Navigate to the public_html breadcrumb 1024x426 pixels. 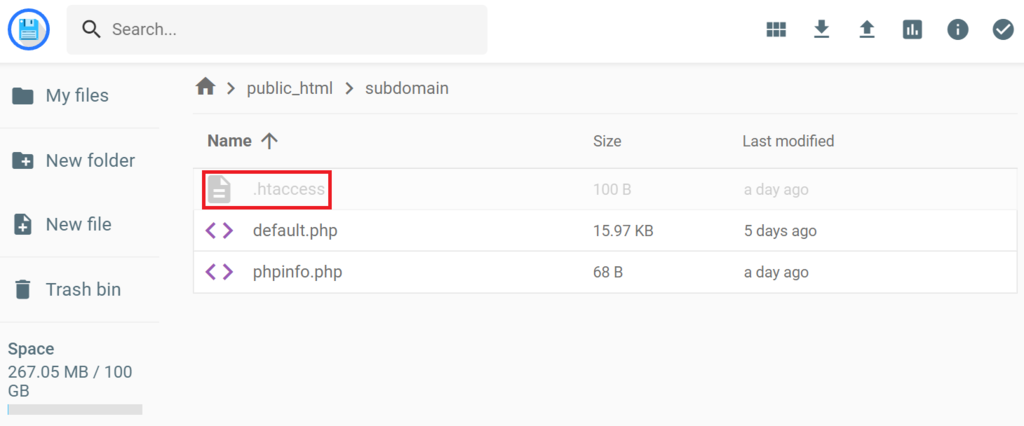click(x=289, y=88)
